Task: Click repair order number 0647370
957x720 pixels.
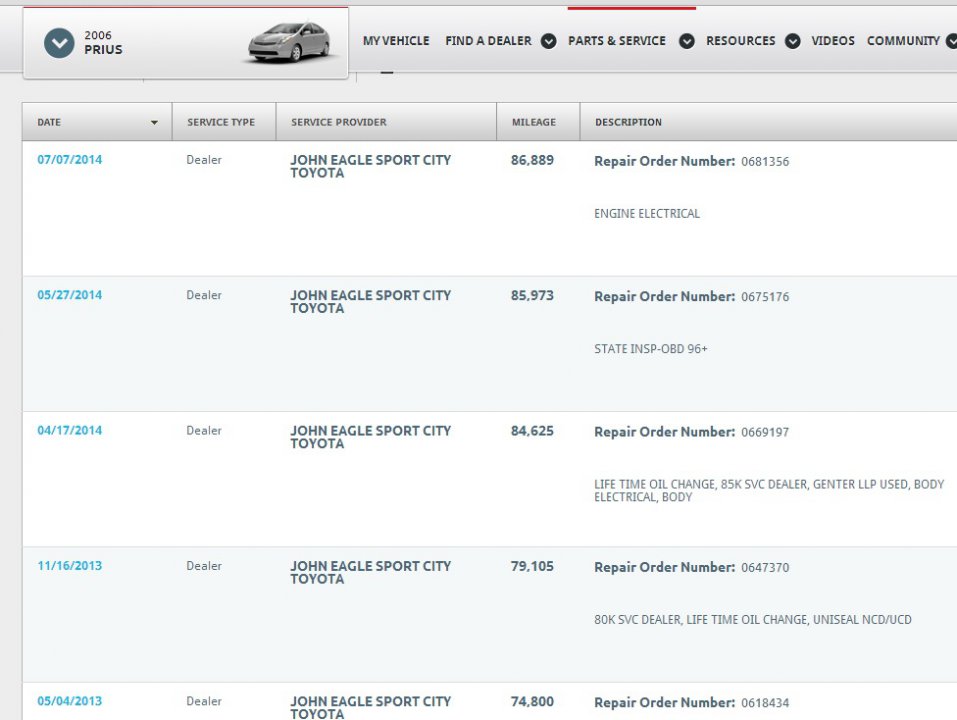Action: tap(765, 568)
